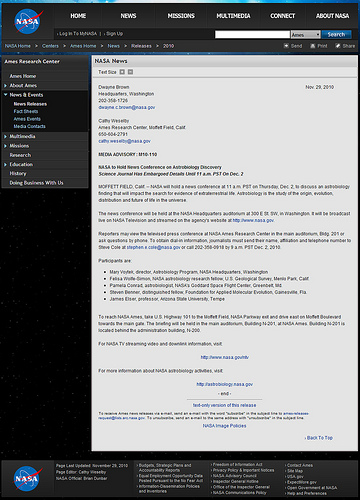Click the search text field

click(x=252, y=35)
